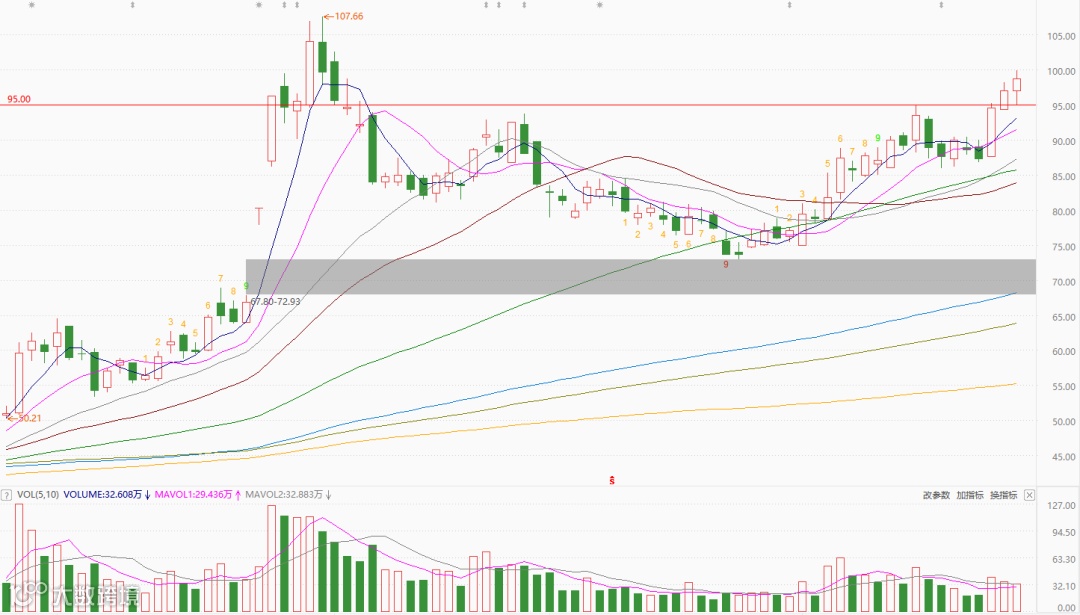Open 改参数 to change indicator parameters
This screenshot has height=615, width=1080.
point(936,495)
